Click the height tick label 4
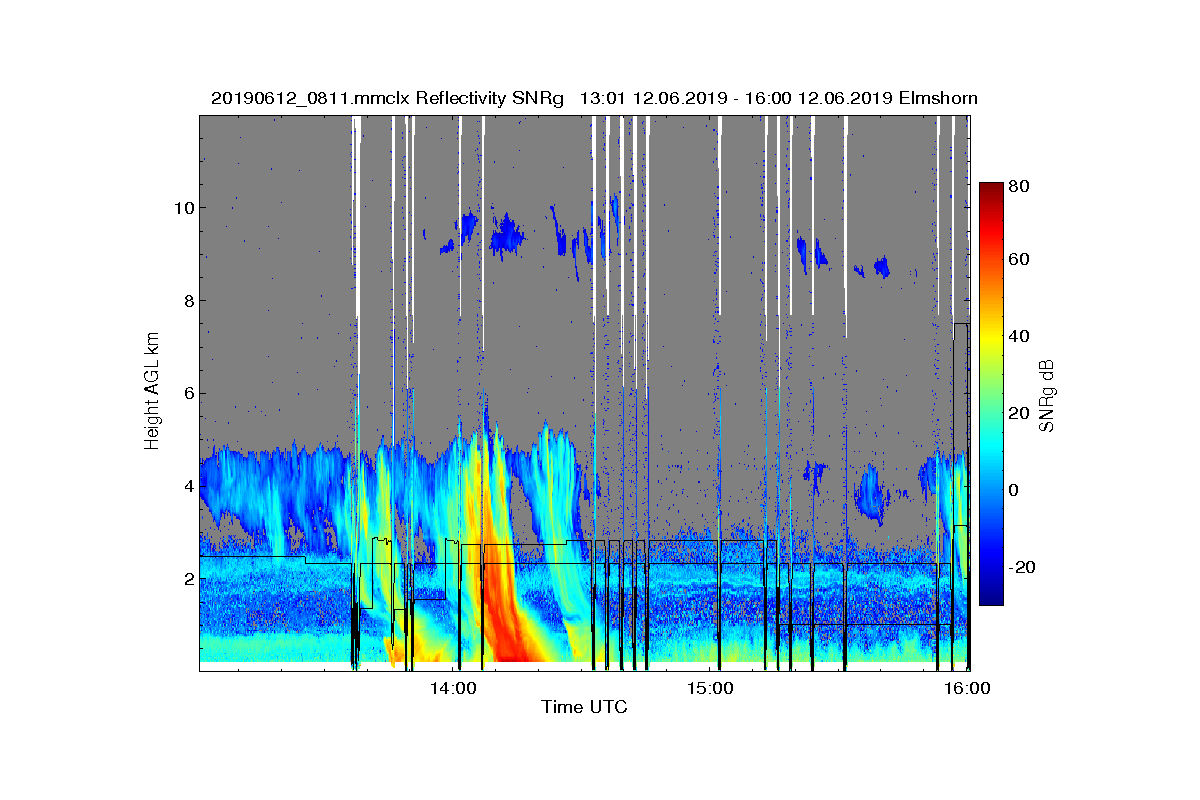The height and width of the screenshot is (800, 1200). [187, 486]
